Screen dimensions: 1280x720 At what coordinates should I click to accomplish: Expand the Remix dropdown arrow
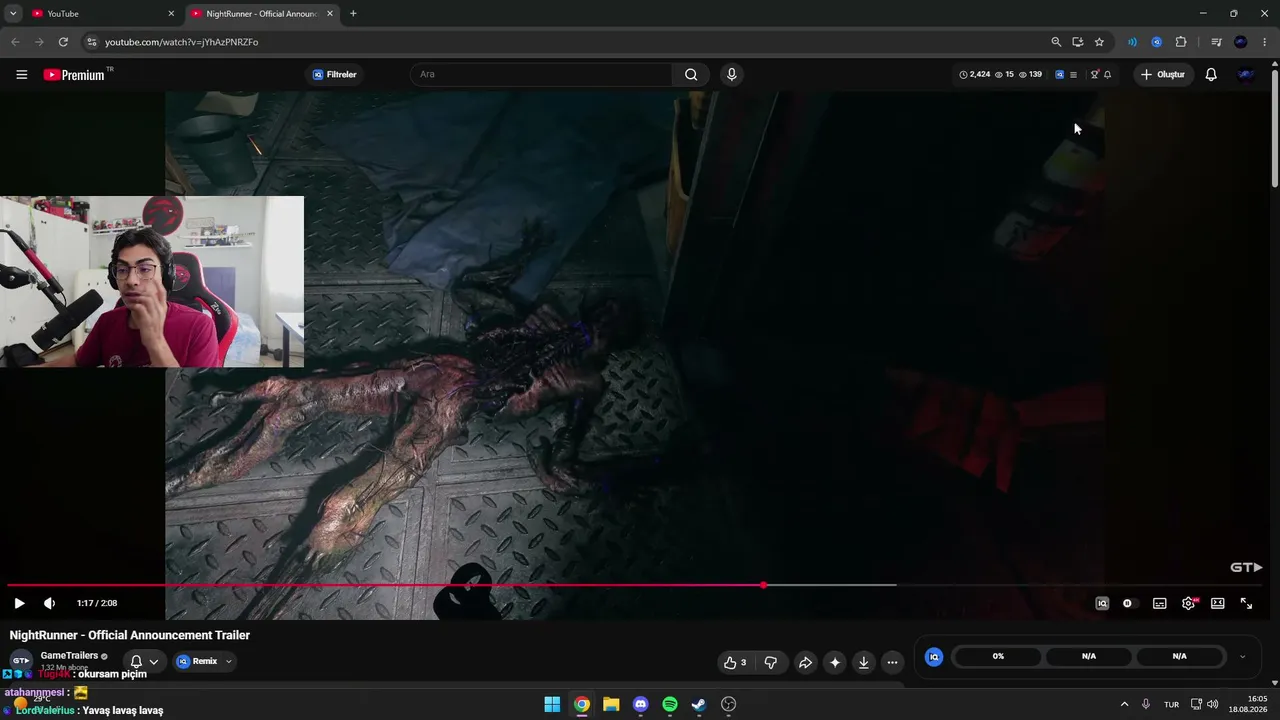point(228,661)
